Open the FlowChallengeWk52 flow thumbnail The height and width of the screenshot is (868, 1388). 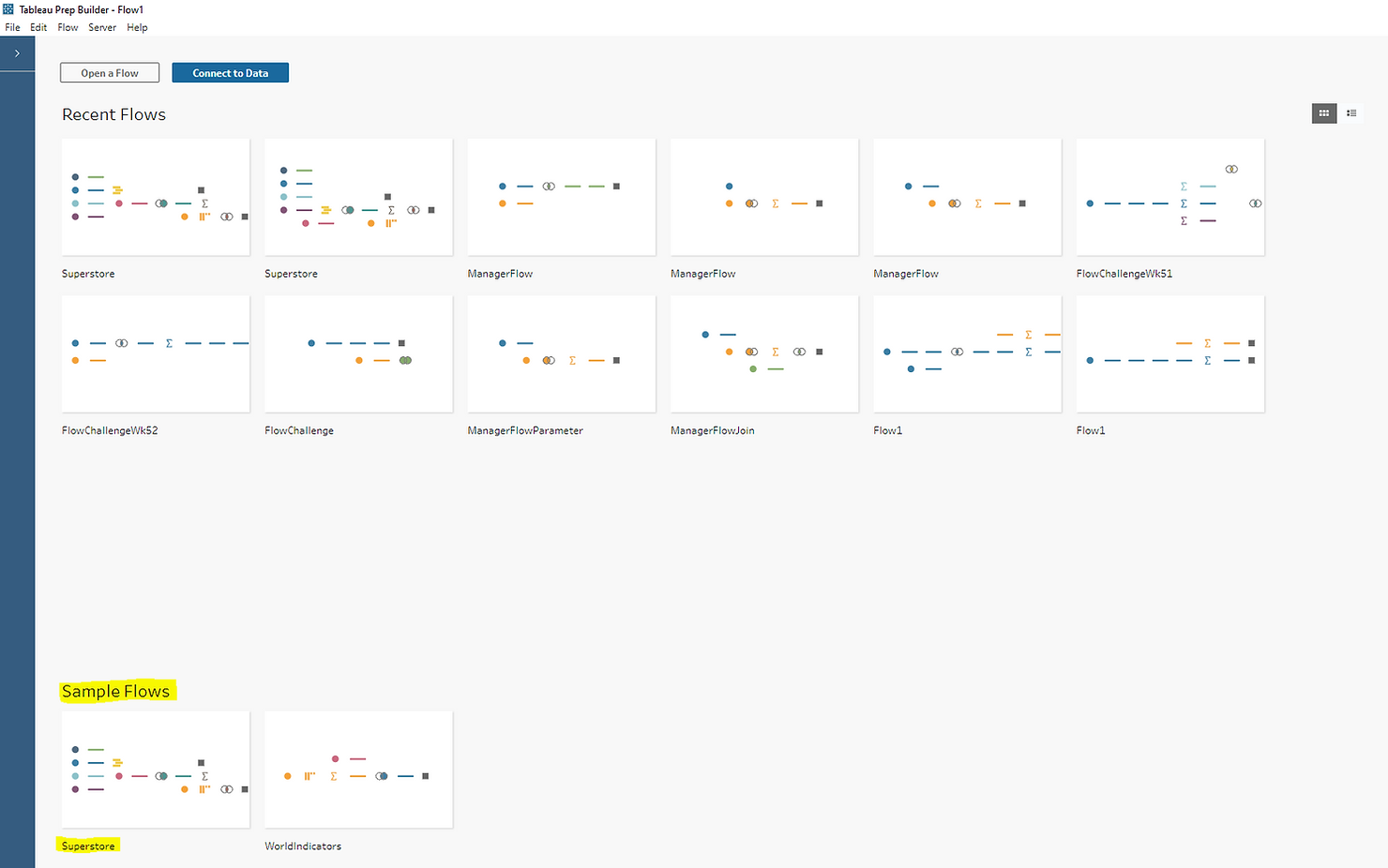pos(156,353)
